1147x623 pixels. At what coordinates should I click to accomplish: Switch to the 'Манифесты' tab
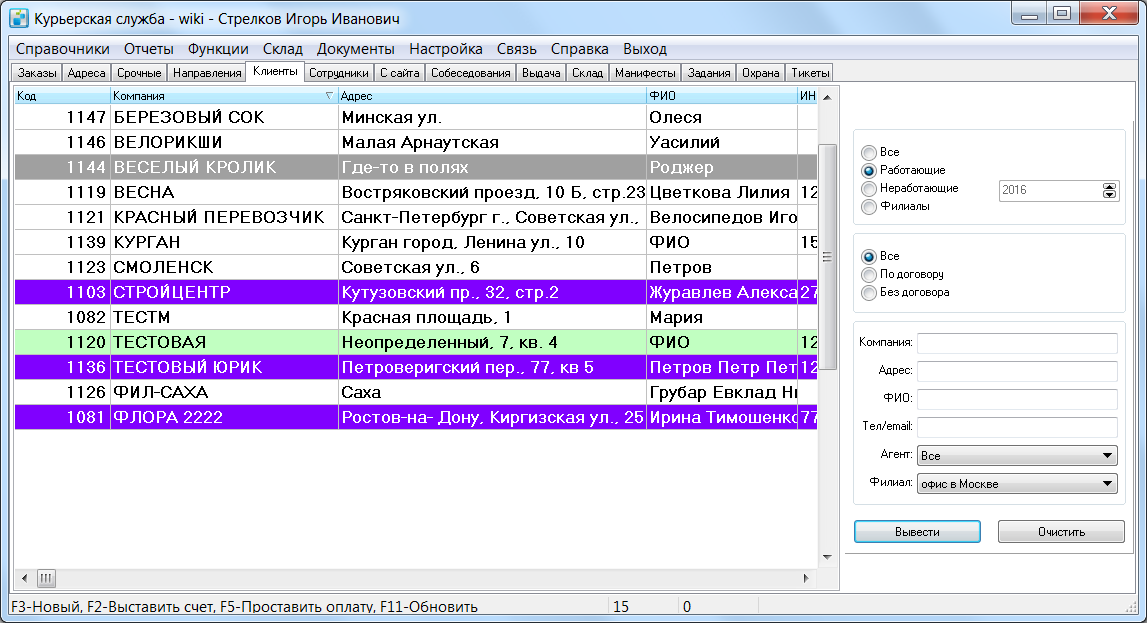(645, 73)
